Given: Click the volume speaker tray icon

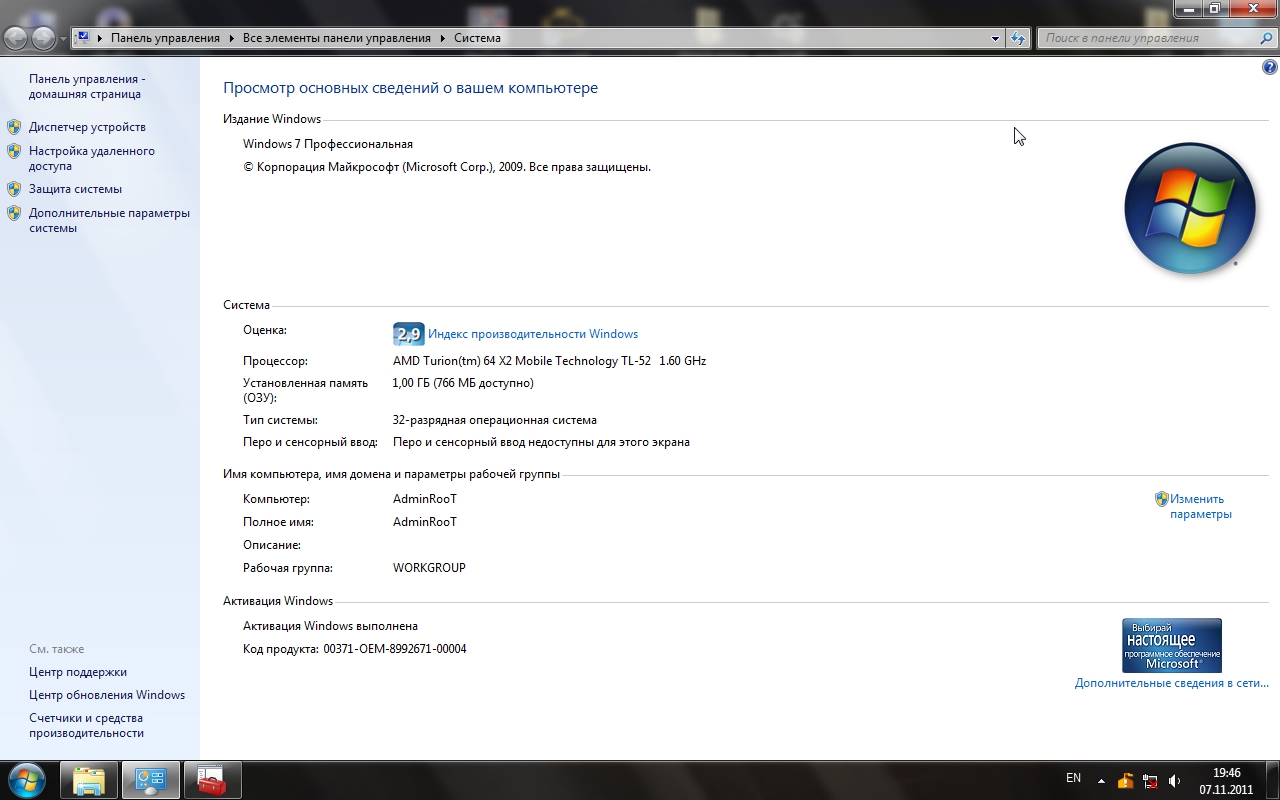Looking at the screenshot, I should [x=1174, y=781].
